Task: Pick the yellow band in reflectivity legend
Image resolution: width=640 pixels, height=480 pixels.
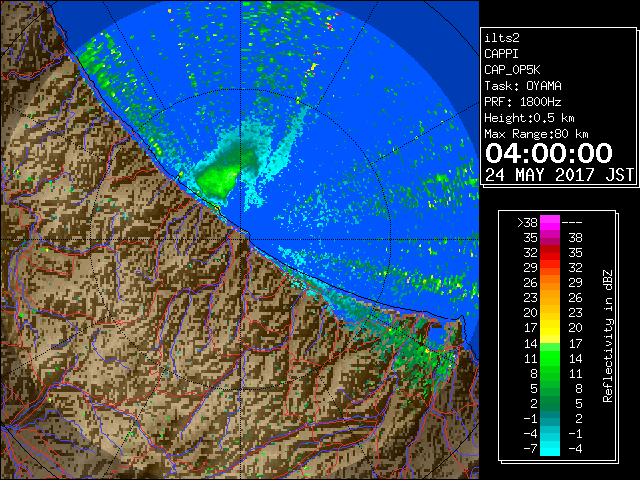Action: click(550, 328)
